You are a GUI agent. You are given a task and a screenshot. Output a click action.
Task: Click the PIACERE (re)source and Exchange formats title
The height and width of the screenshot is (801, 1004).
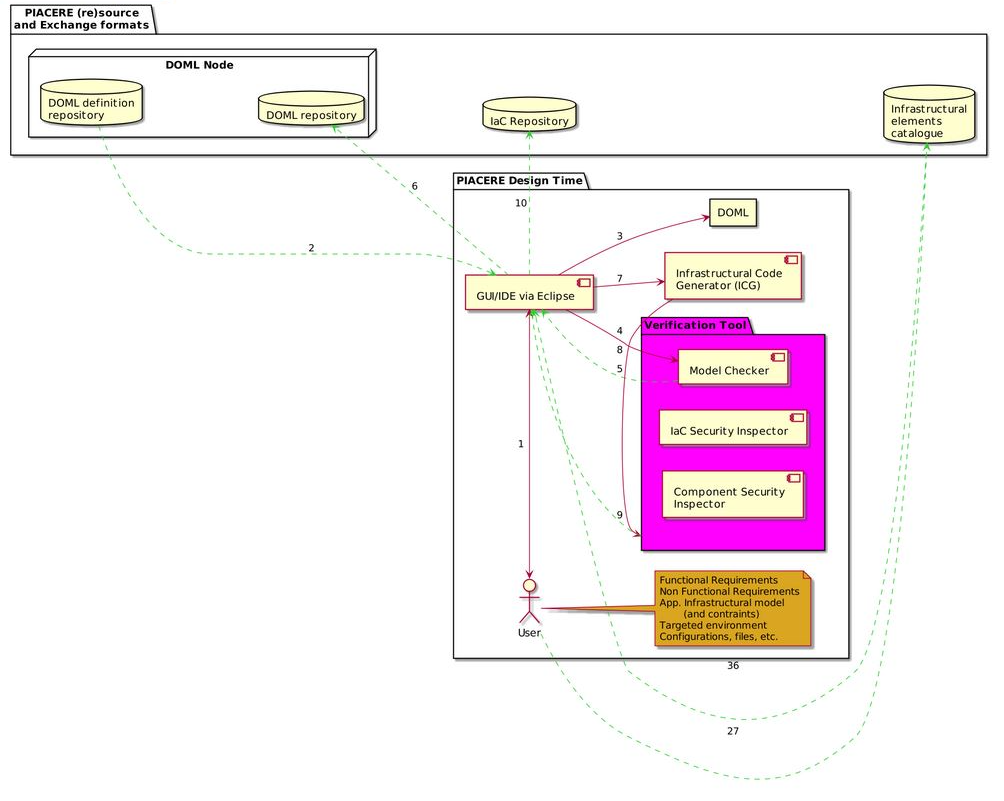pos(81,19)
